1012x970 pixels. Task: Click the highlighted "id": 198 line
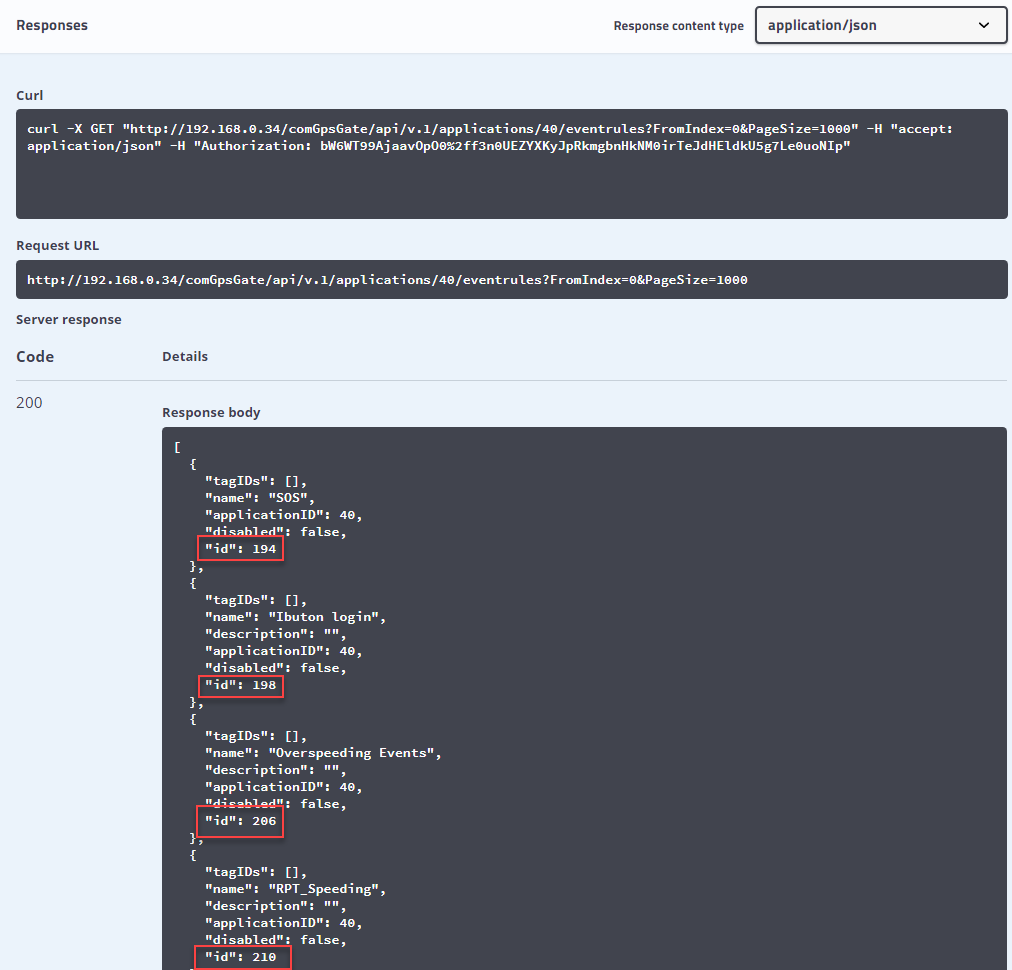point(240,685)
